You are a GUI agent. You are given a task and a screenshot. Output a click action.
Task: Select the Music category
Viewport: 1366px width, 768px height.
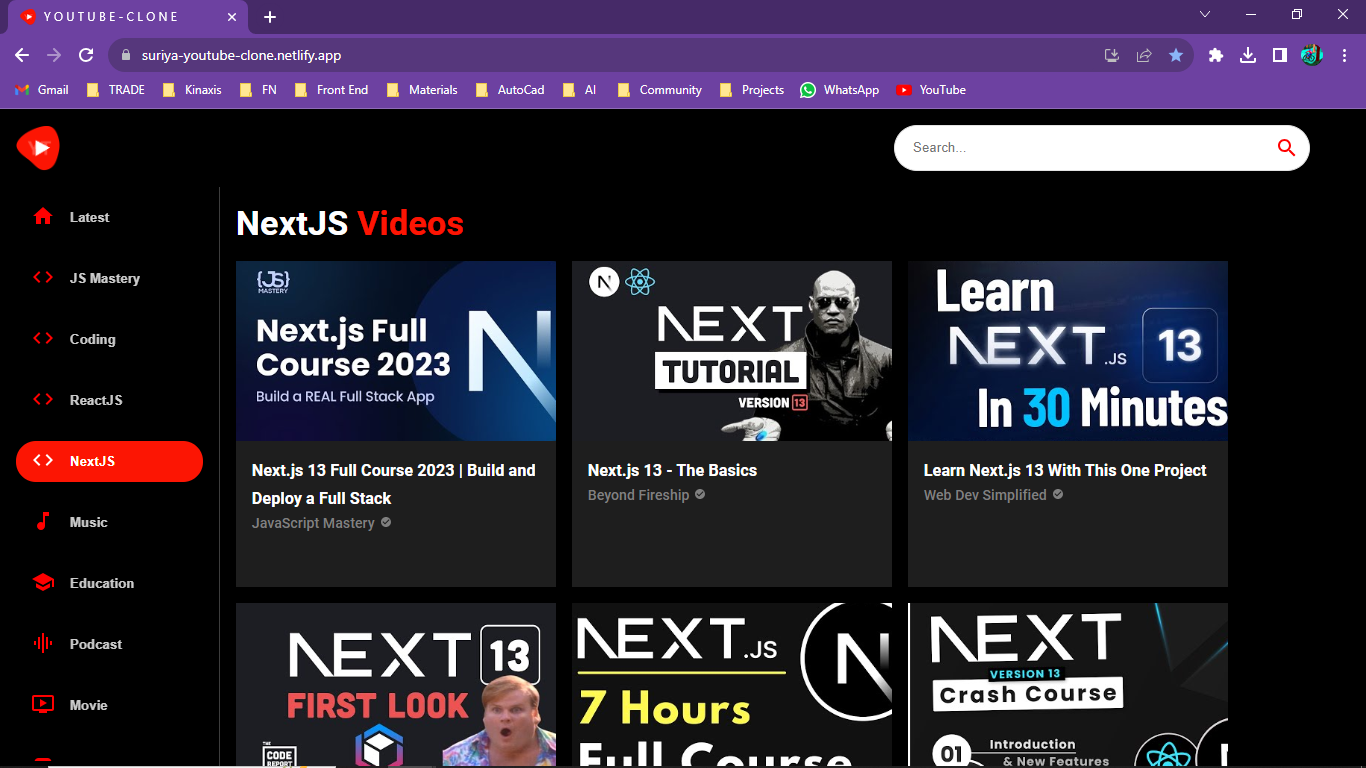109,522
